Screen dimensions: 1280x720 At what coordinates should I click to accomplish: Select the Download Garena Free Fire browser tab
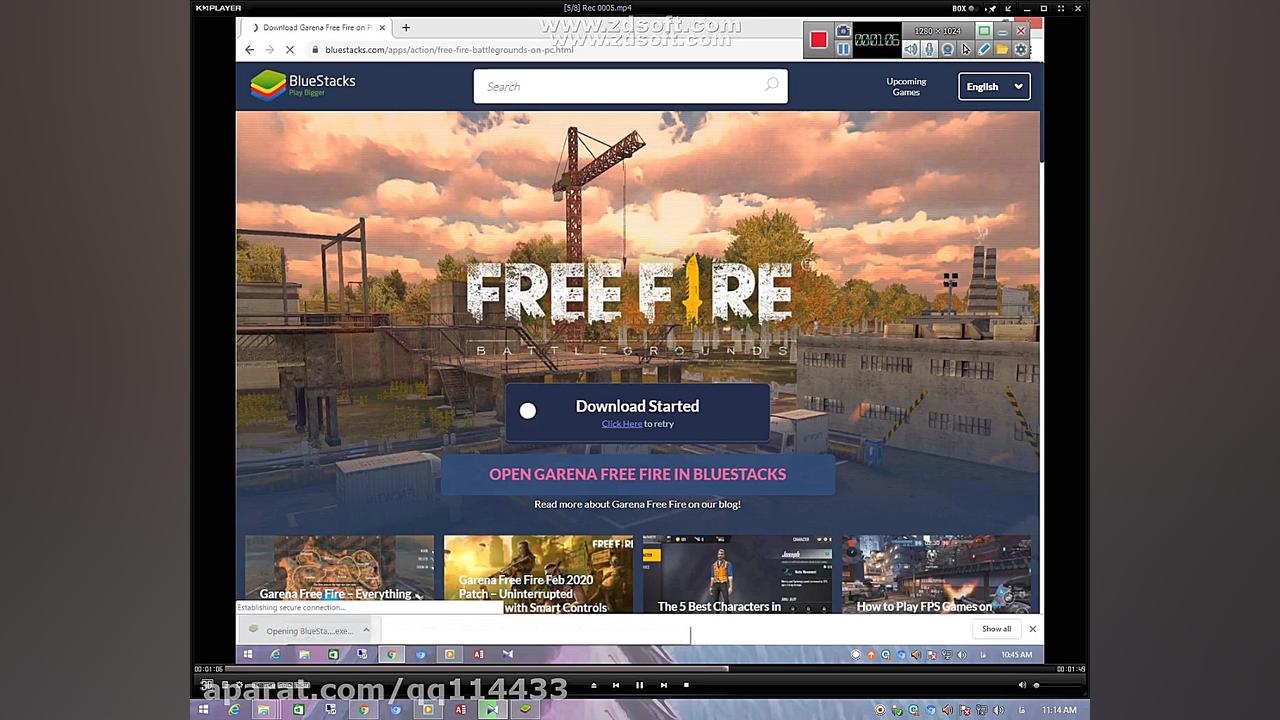coord(317,27)
